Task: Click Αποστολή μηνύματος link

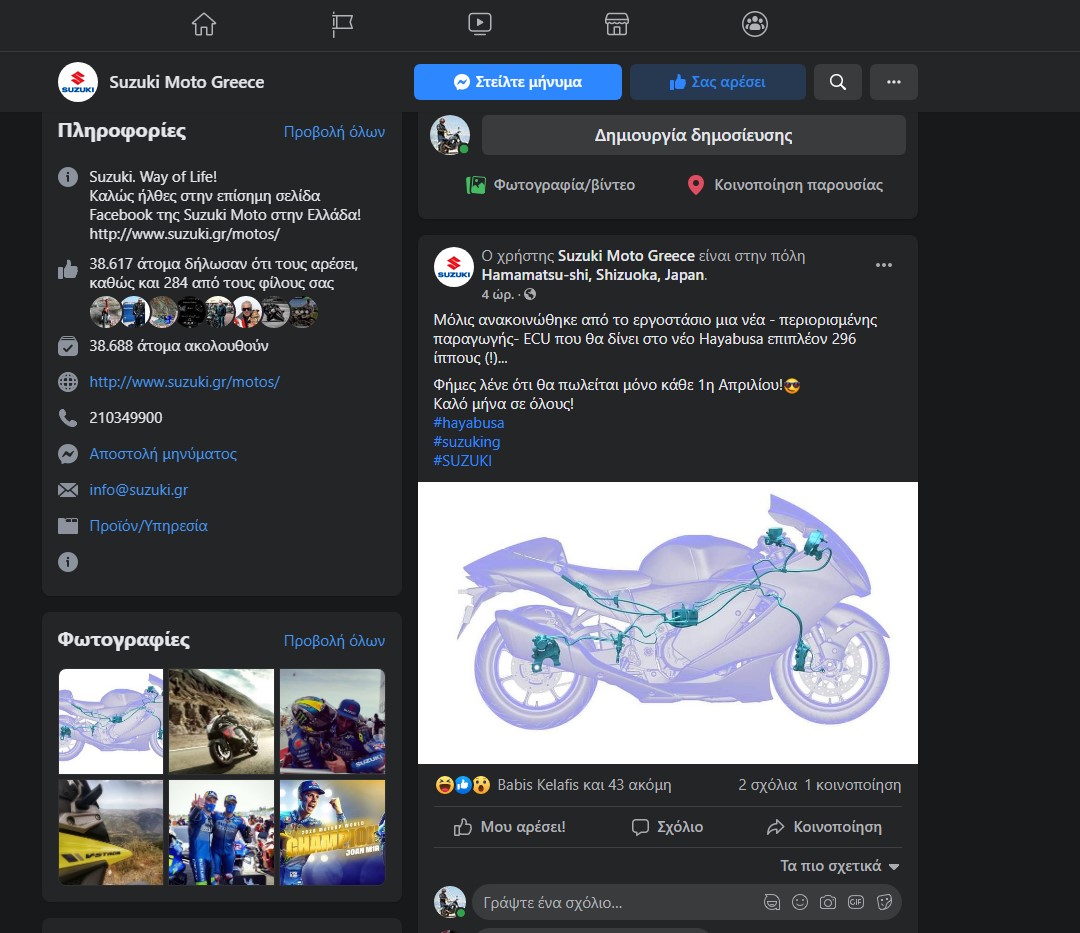Action: pos(163,454)
